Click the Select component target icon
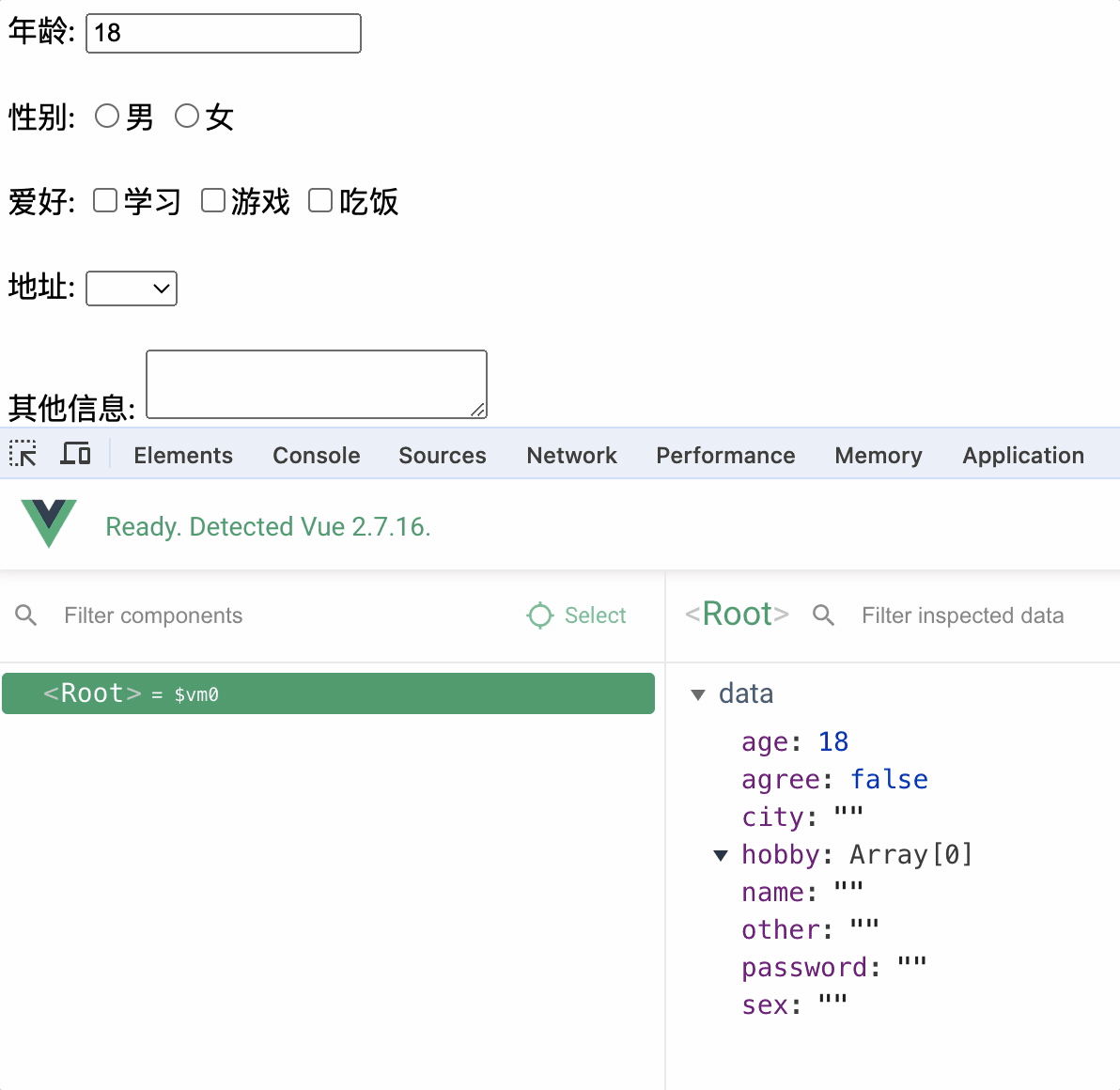The image size is (1120, 1090). tap(540, 615)
